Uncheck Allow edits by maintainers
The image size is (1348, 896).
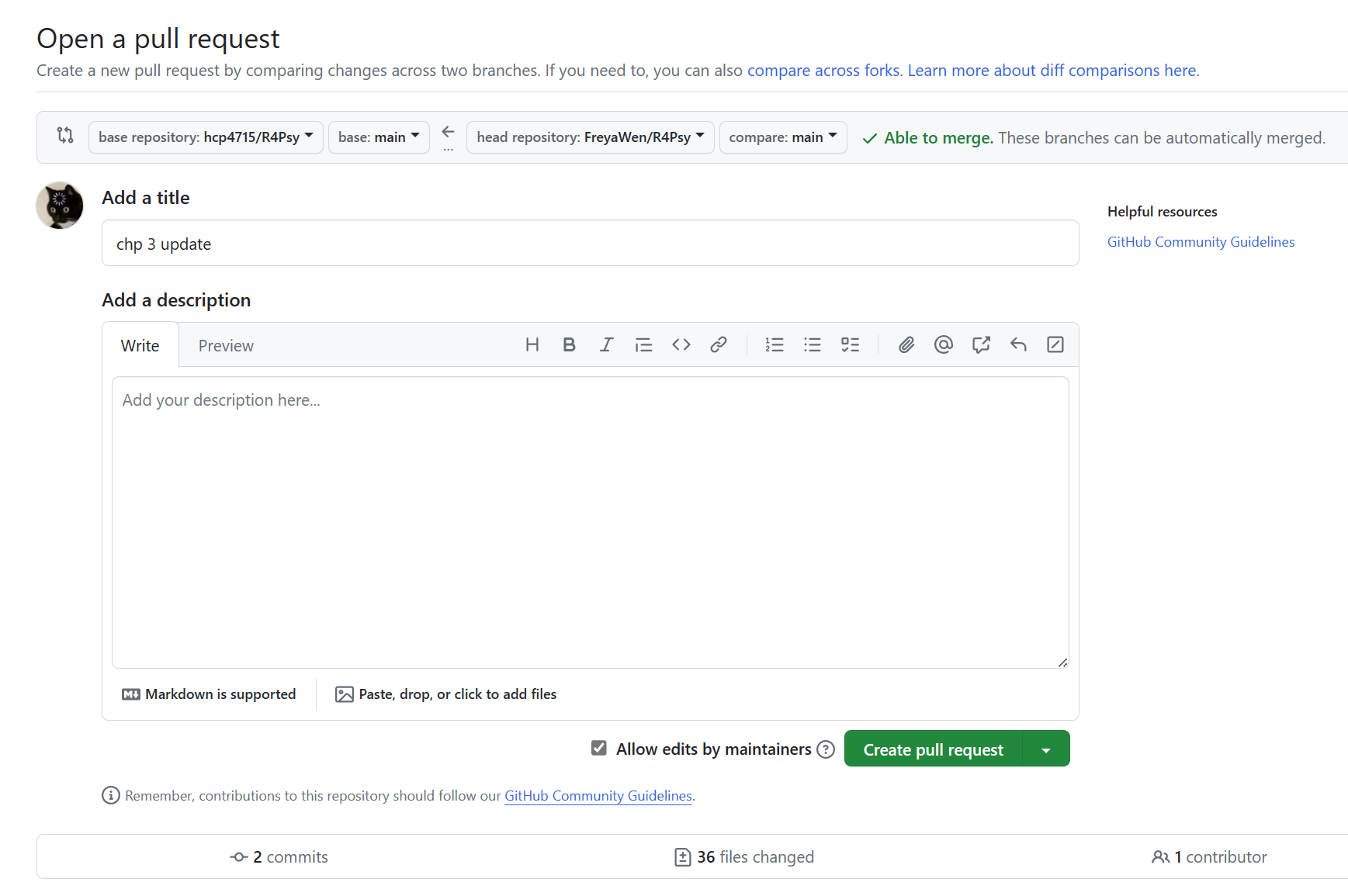click(598, 749)
